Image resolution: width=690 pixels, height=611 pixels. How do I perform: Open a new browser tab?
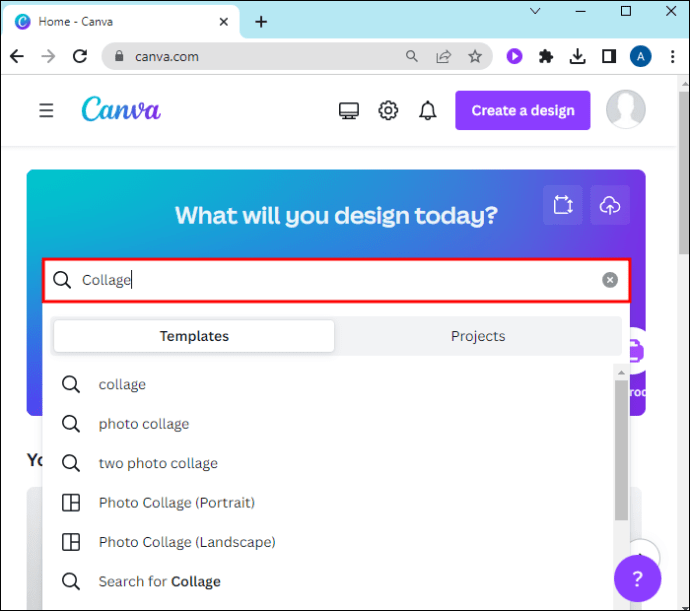click(261, 22)
